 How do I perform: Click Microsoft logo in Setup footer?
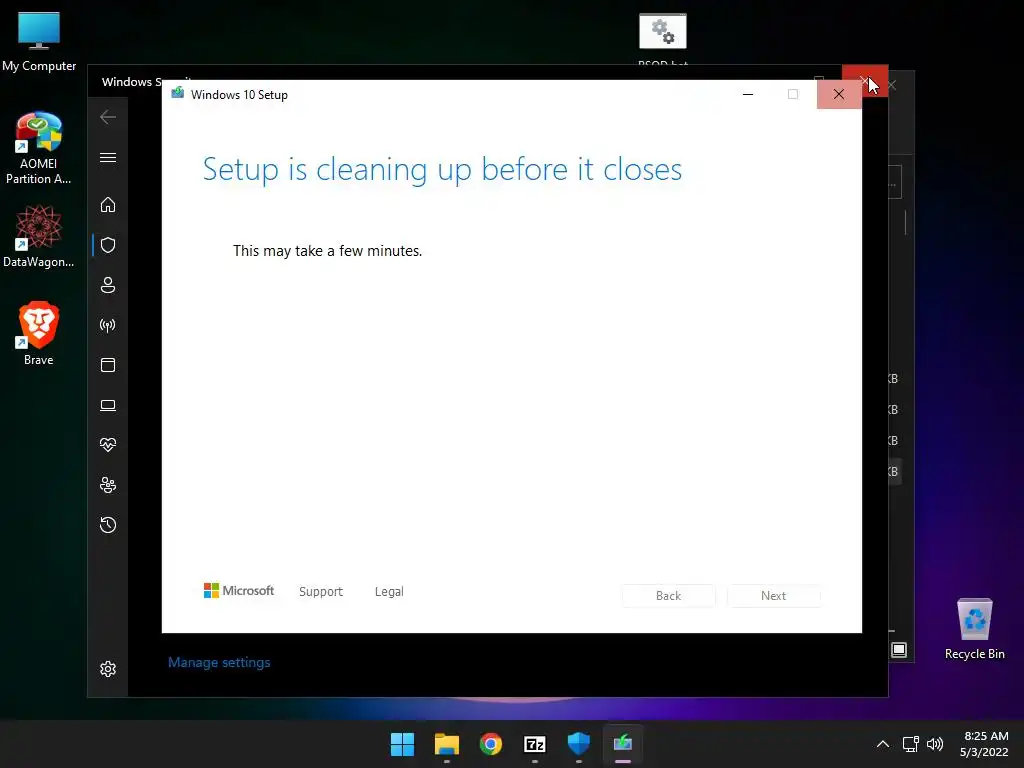239,590
